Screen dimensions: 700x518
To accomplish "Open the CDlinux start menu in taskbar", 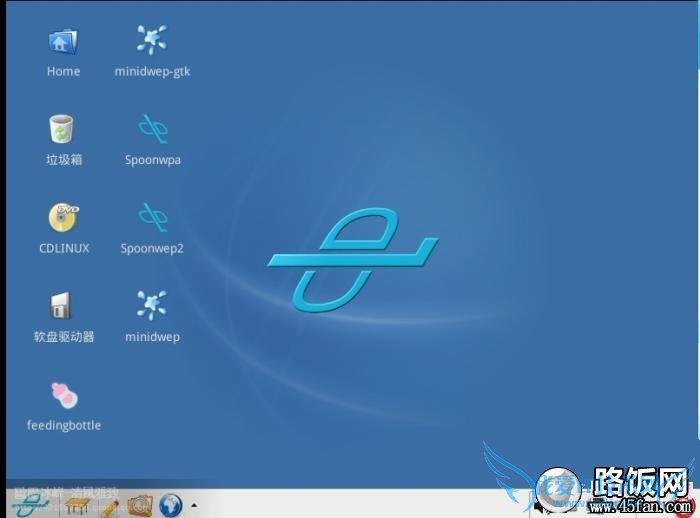I will pyautogui.click(x=31, y=505).
